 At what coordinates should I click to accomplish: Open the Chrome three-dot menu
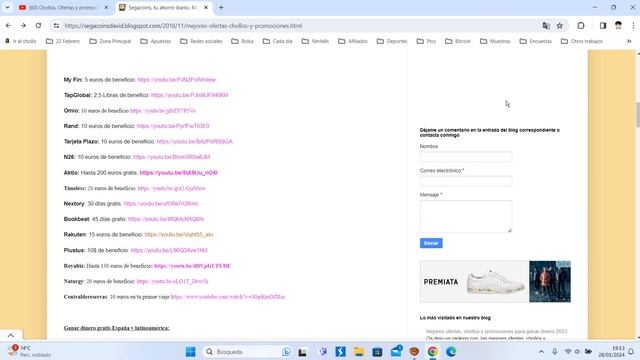pos(633,26)
